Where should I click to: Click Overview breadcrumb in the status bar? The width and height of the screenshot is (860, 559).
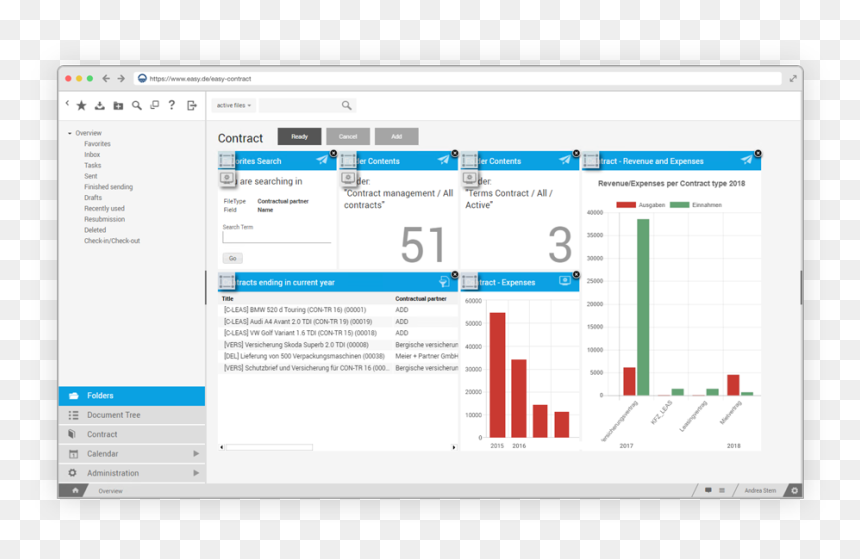[110, 491]
